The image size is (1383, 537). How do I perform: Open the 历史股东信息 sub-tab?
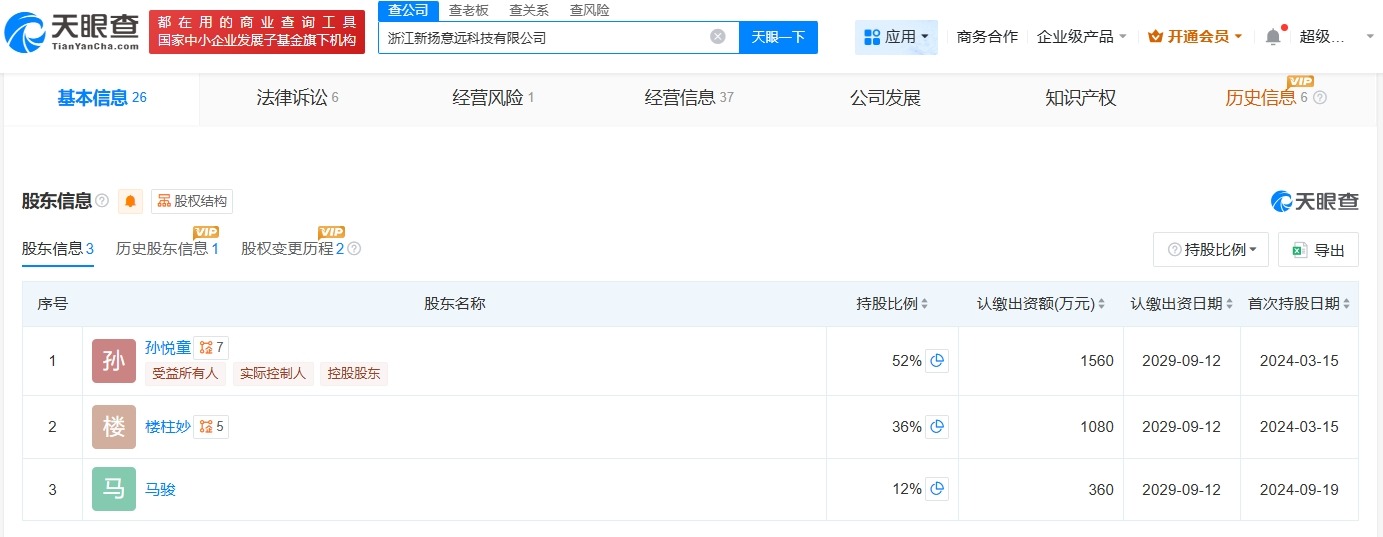pos(166,249)
